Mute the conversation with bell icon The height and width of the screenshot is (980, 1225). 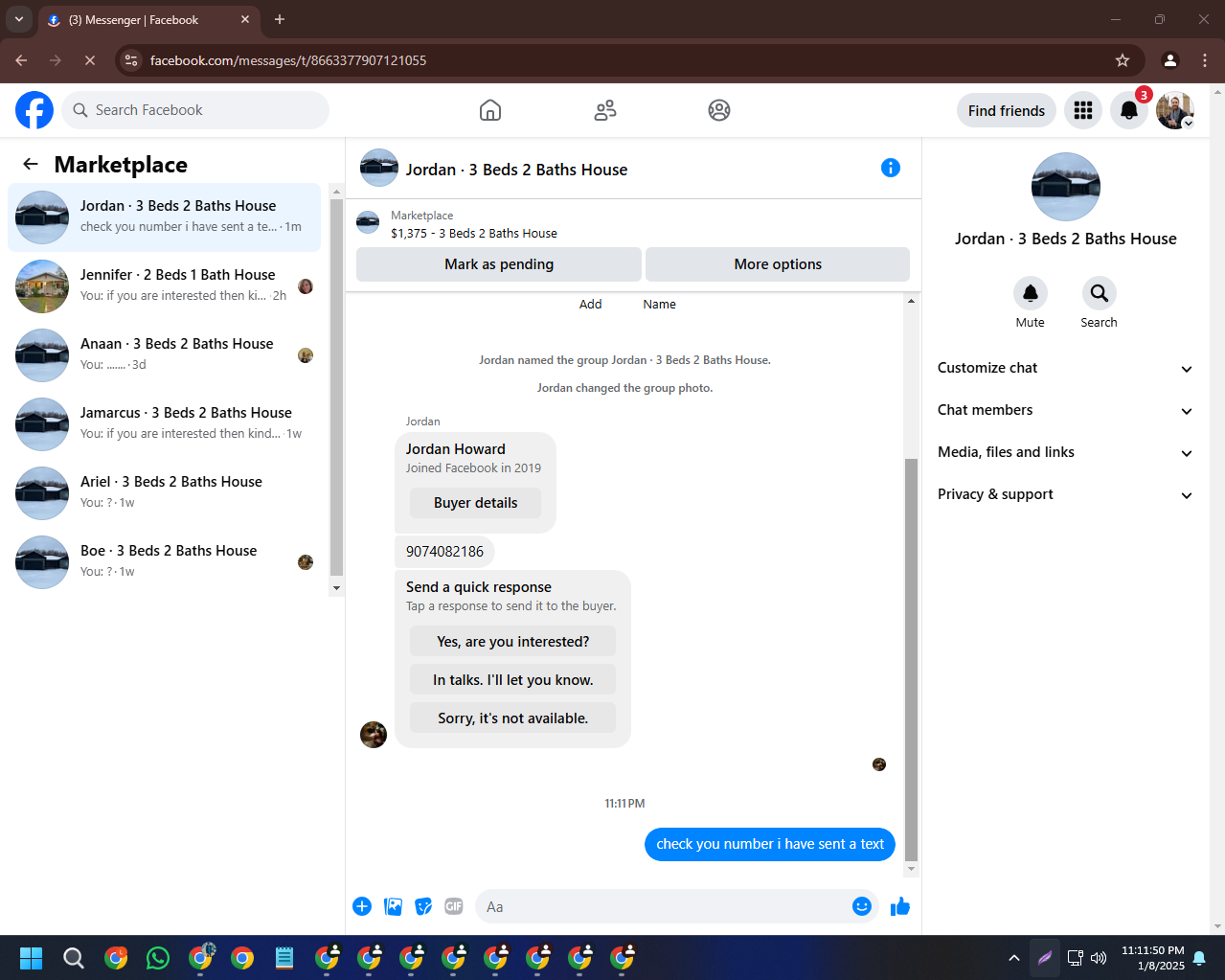pos(1031,293)
